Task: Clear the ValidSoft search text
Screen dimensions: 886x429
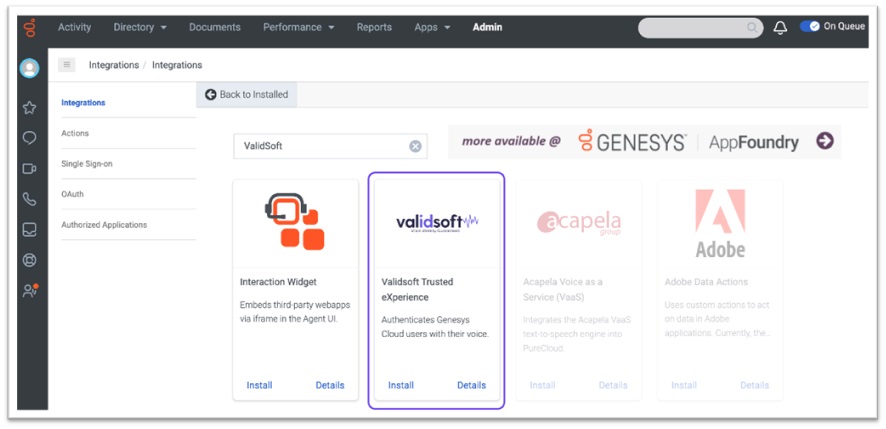Action: click(415, 146)
